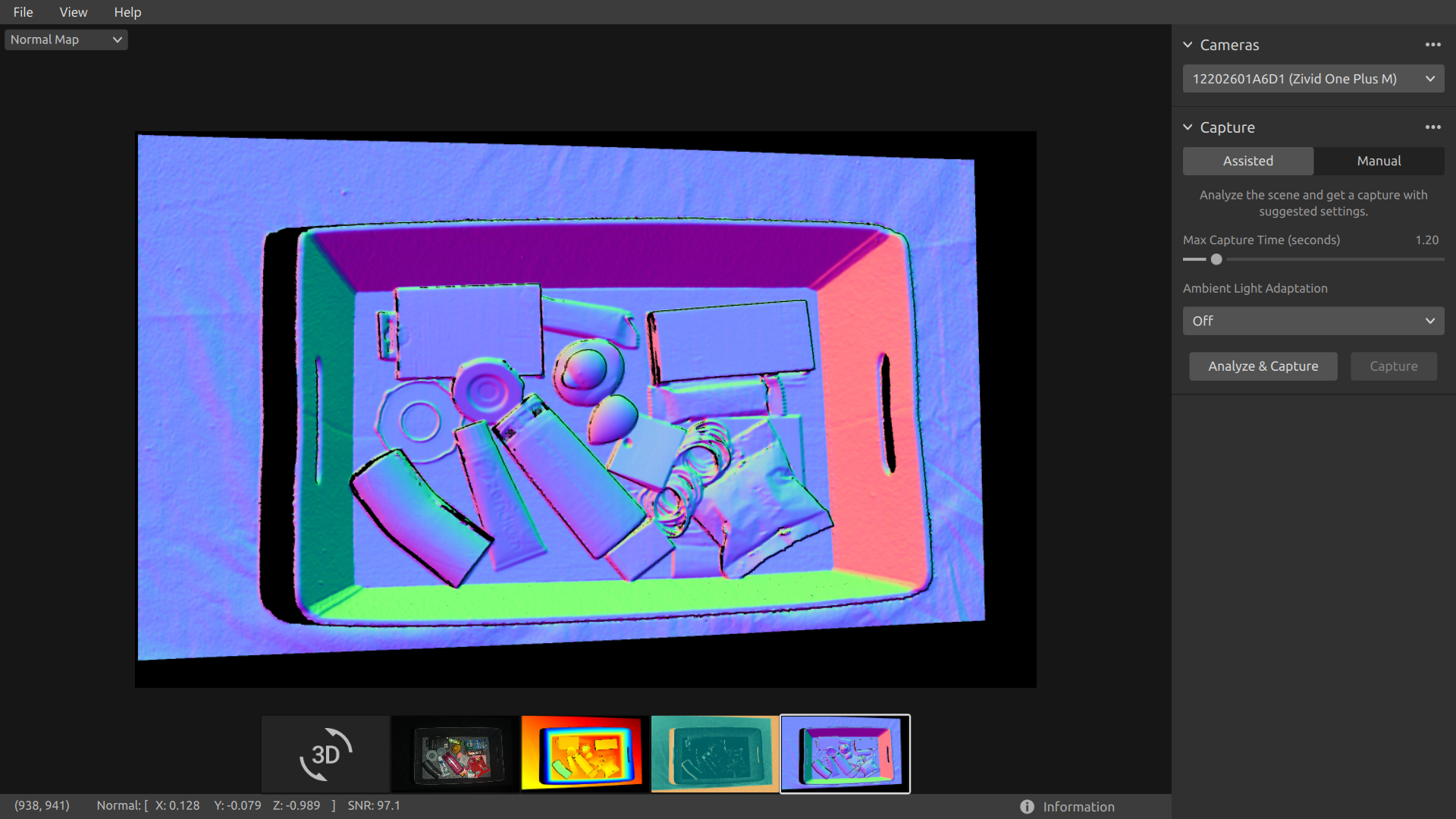This screenshot has width=1456, height=819.
Task: Open the 3D point cloud view thumbnail
Action: click(326, 754)
